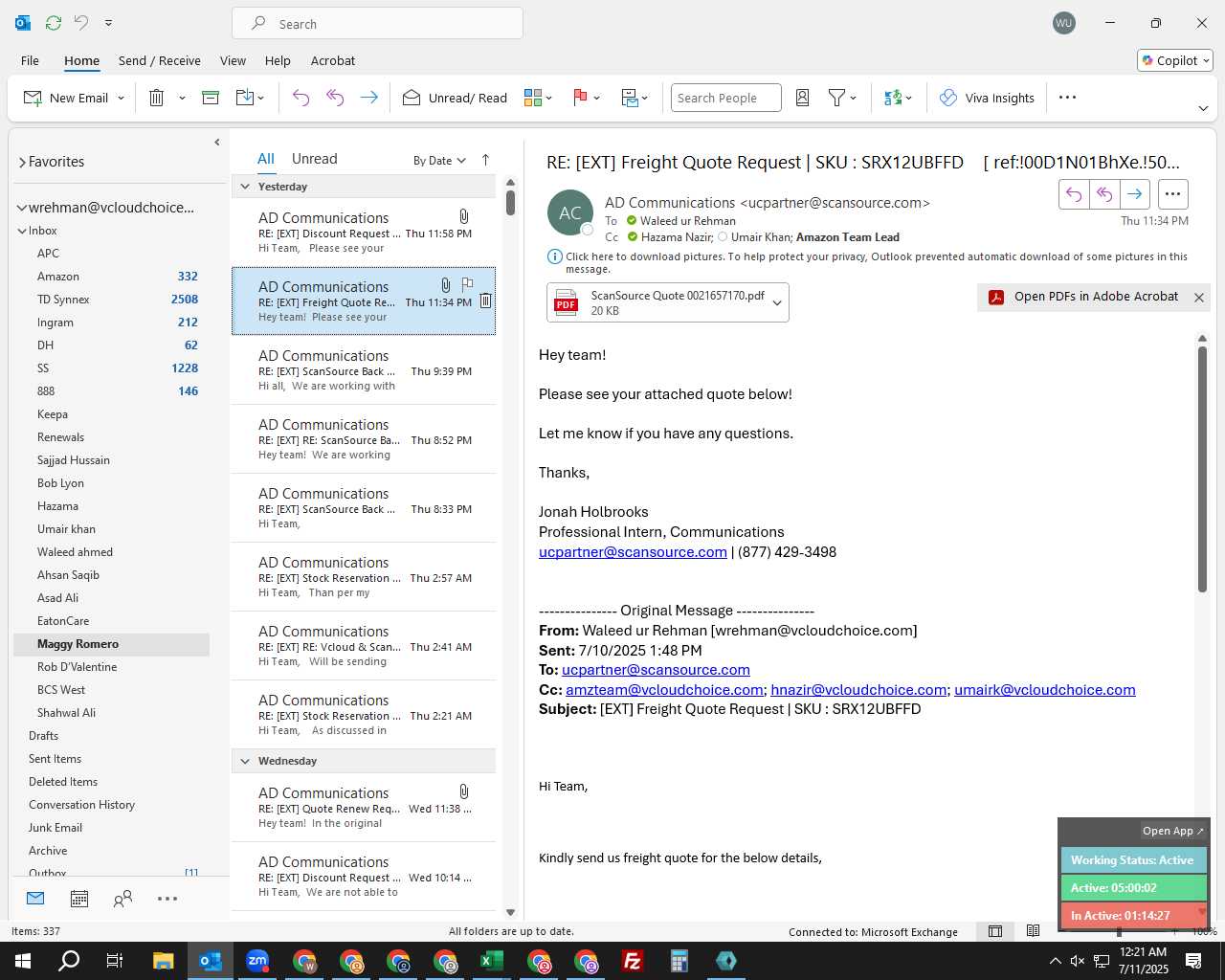Click the Categorize color squares icon
The image size is (1225, 980).
click(x=533, y=98)
